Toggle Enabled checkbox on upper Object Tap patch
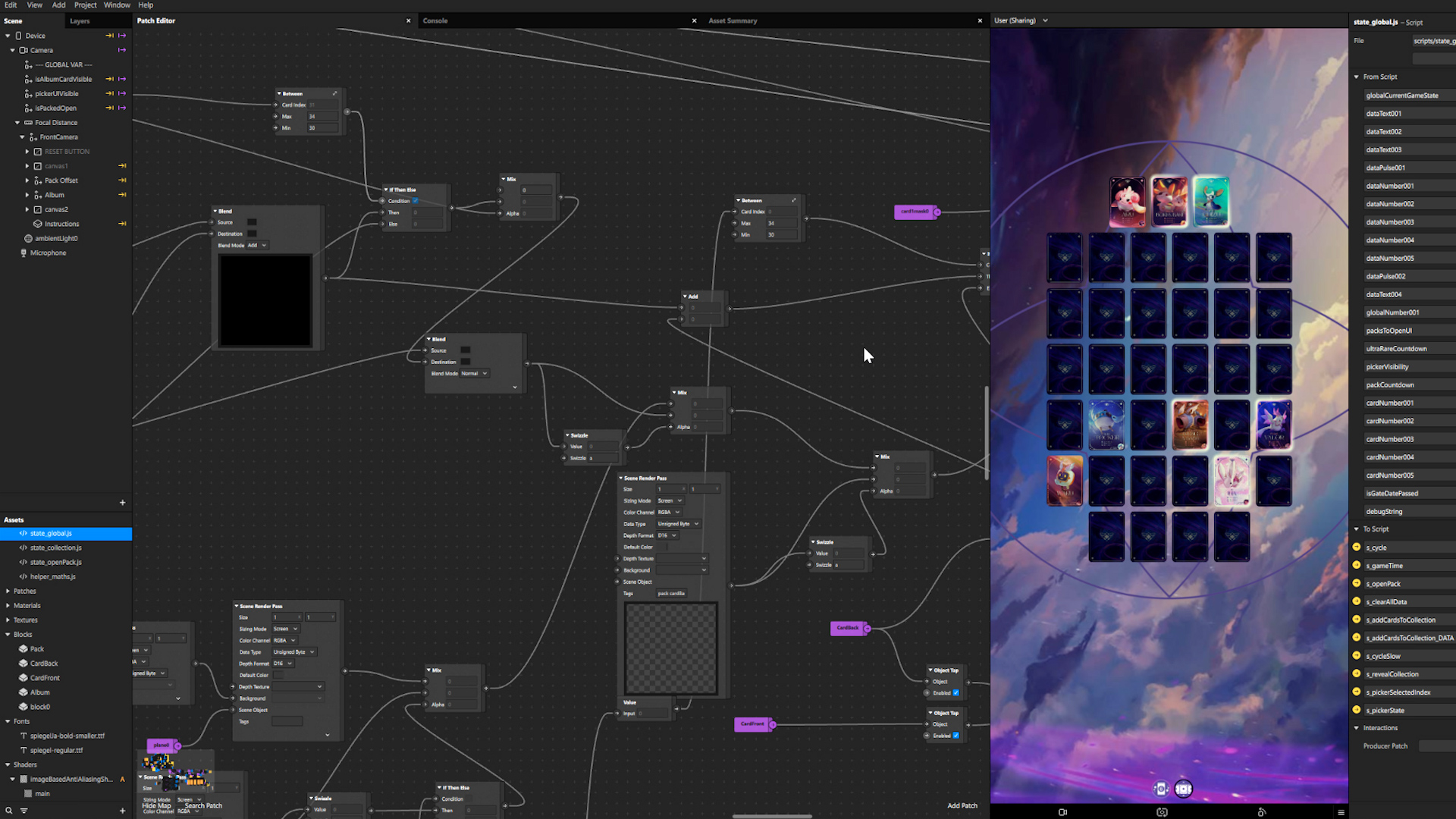Screen dimensions: 1456x819 955,693
